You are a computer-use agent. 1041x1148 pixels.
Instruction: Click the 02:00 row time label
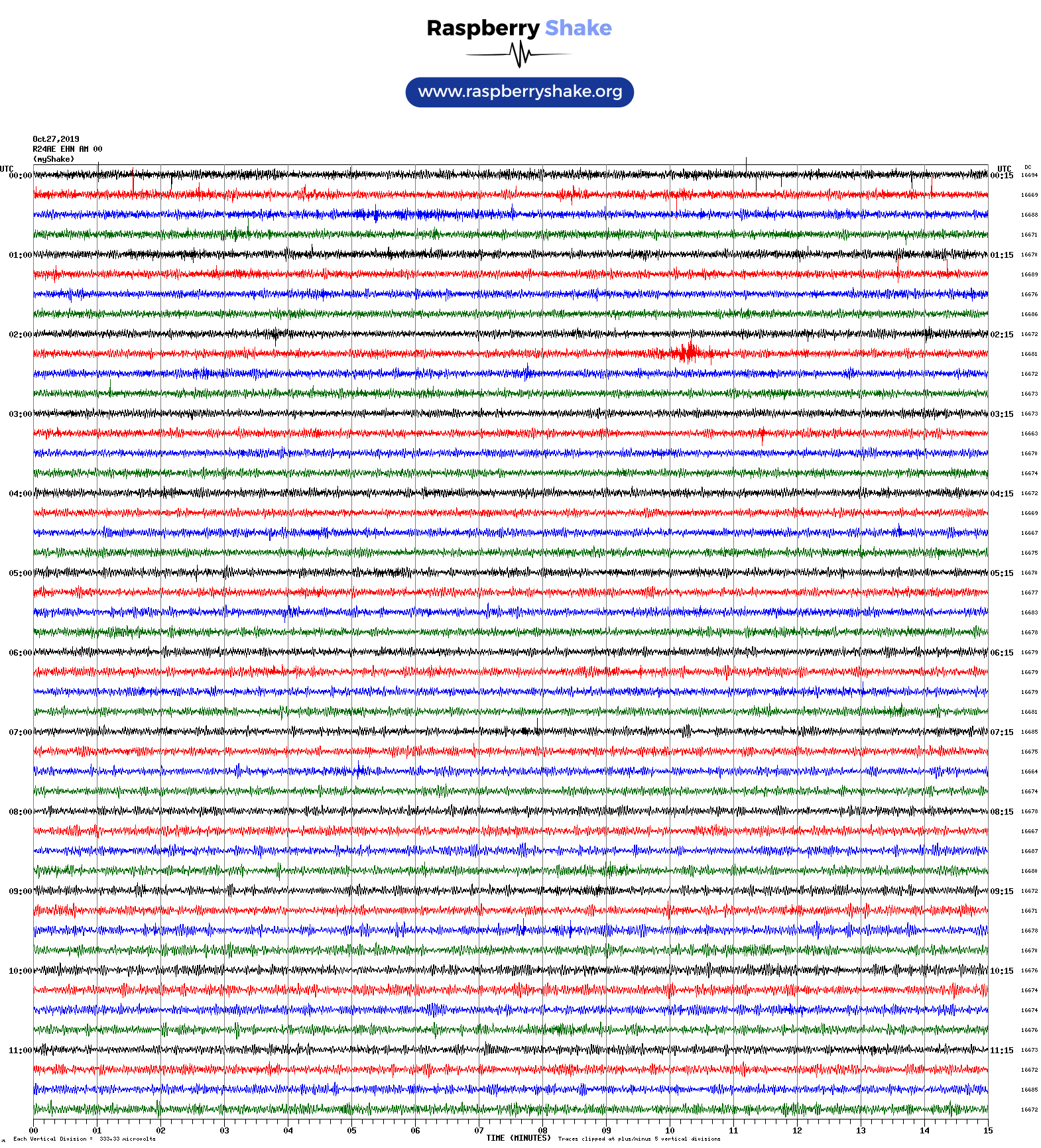tap(20, 335)
